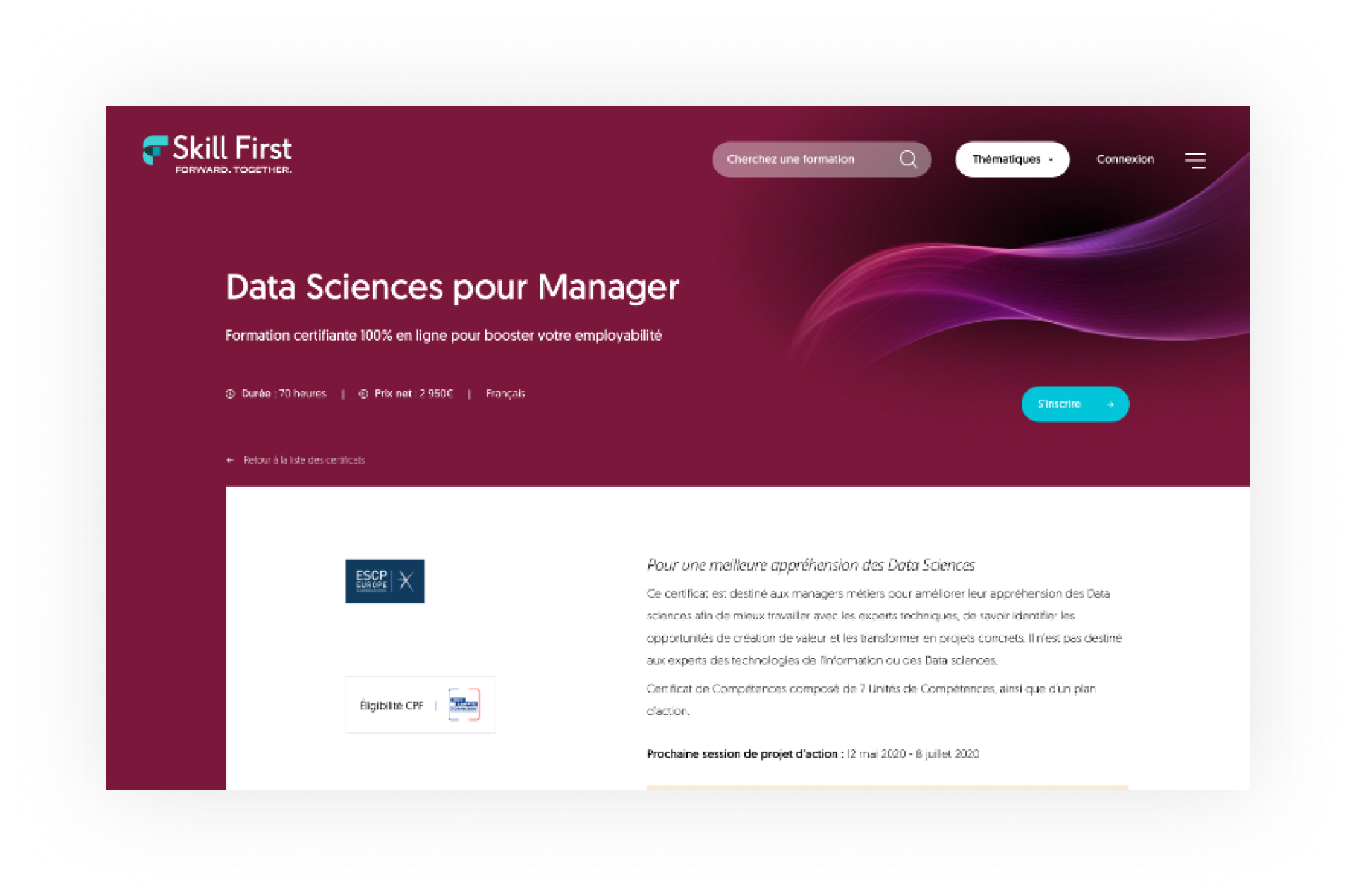Click the CPF logo in the eligibility badge
The width and height of the screenshot is (1356, 896).
(x=464, y=704)
